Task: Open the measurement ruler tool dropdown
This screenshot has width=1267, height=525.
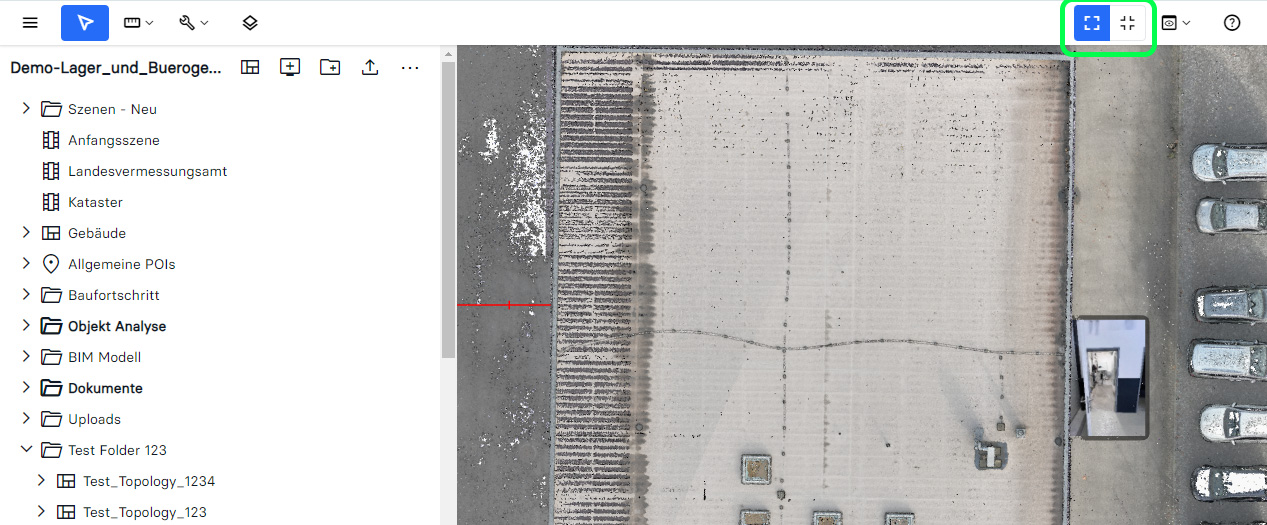Action: coord(138,23)
